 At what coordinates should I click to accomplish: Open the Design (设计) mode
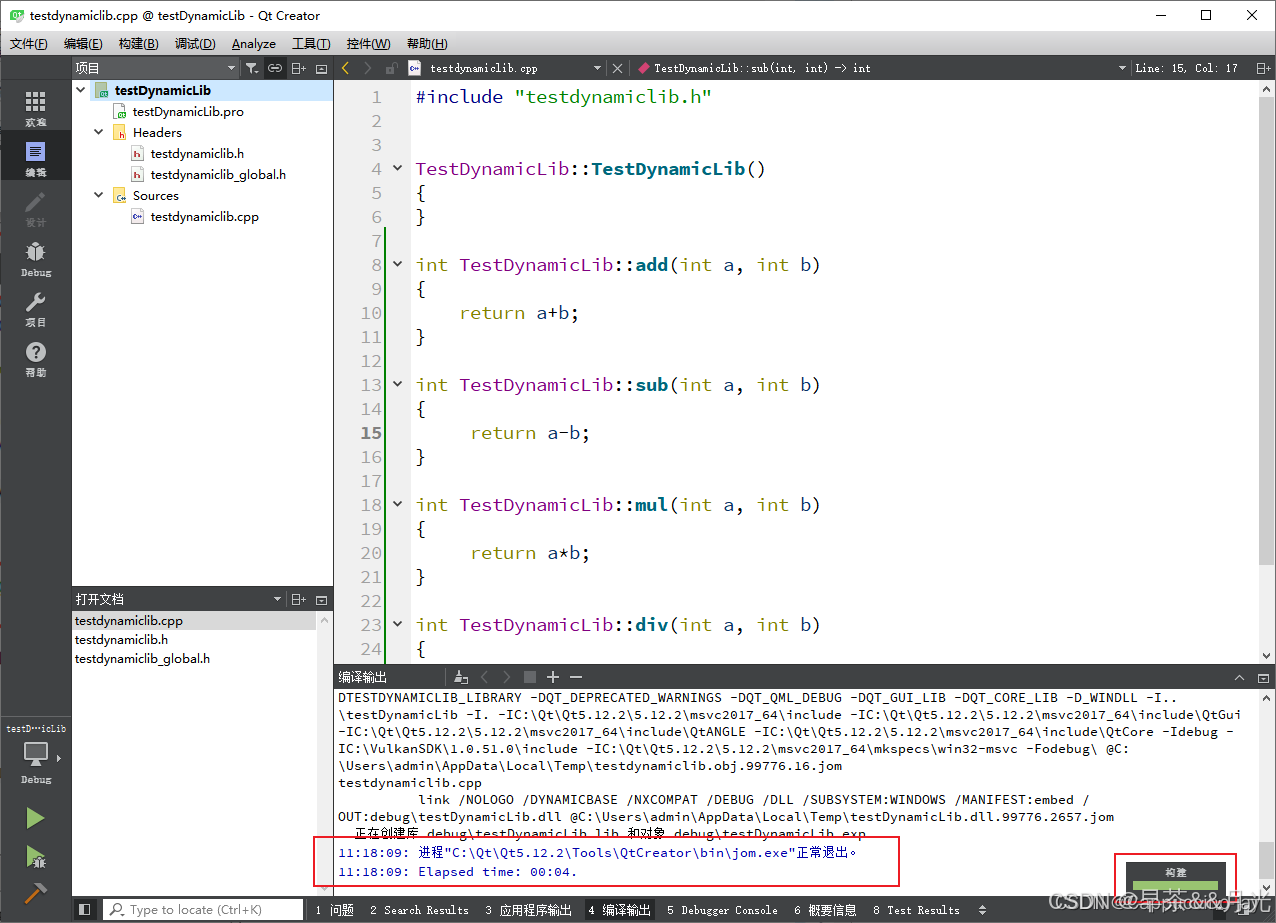(x=36, y=208)
